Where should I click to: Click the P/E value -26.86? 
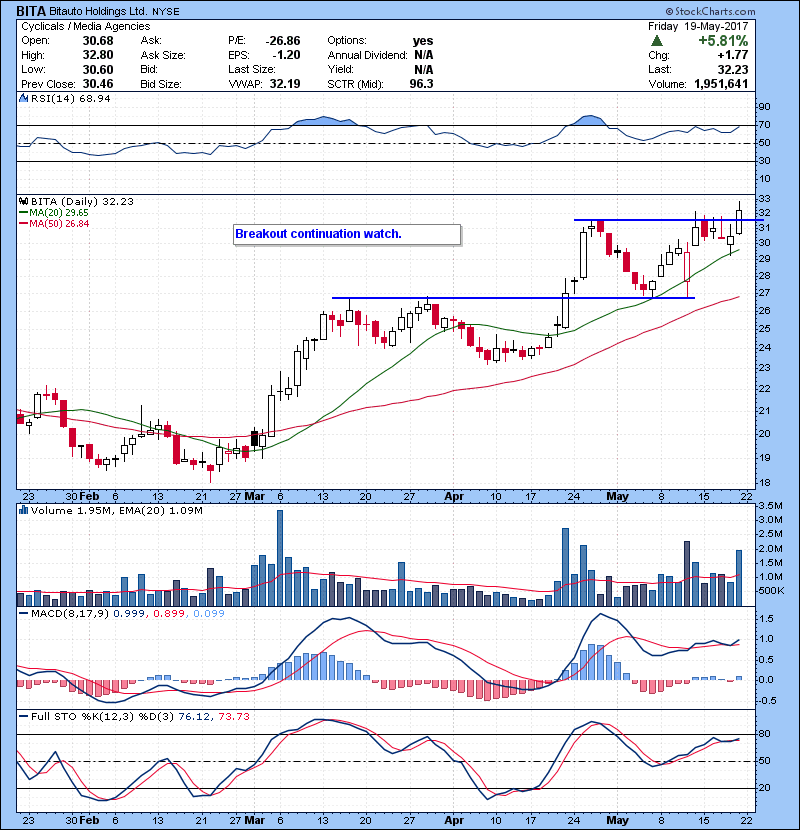(x=283, y=41)
